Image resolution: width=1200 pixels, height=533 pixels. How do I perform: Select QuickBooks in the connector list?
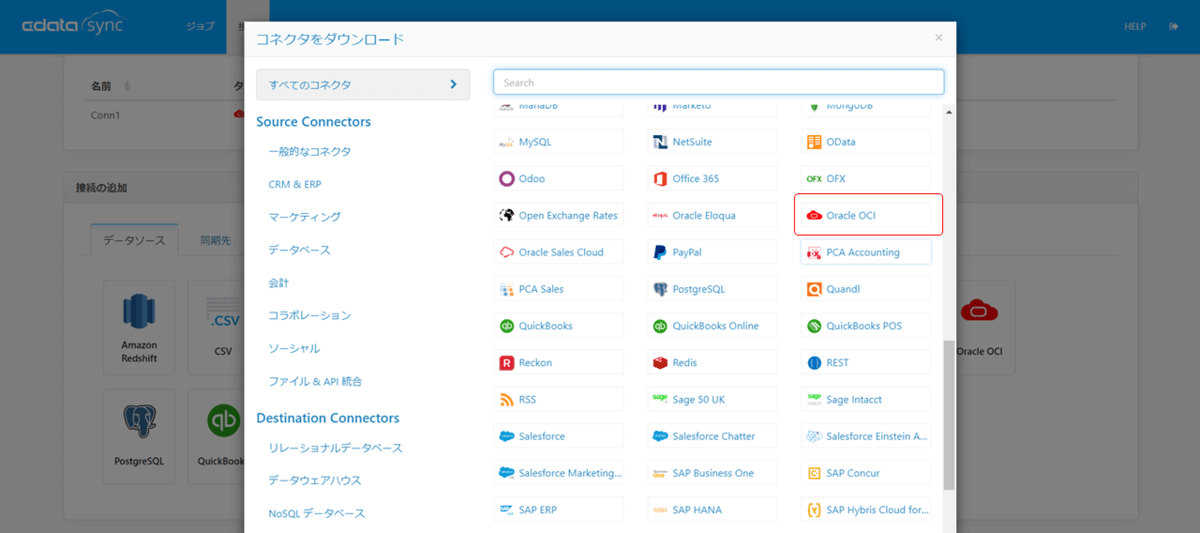tap(558, 326)
